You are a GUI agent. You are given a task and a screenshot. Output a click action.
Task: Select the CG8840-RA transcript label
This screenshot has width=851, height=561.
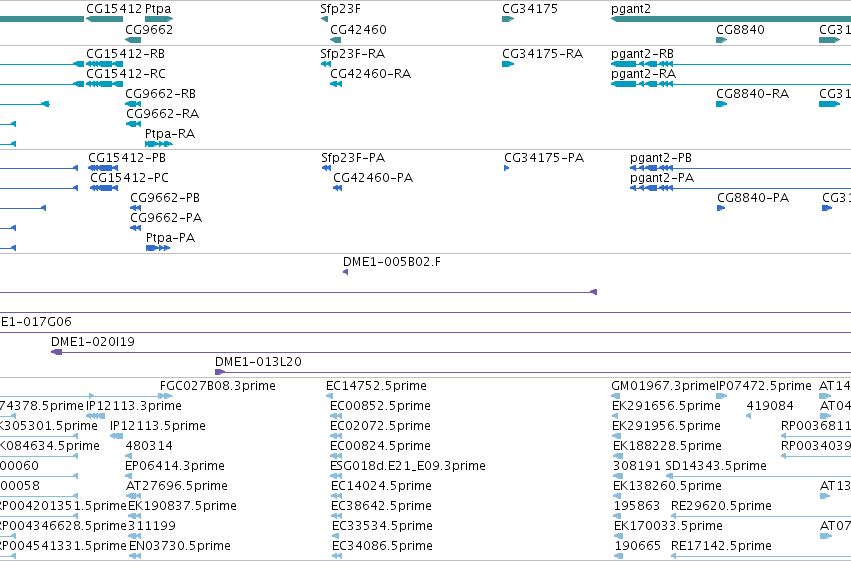(753, 94)
